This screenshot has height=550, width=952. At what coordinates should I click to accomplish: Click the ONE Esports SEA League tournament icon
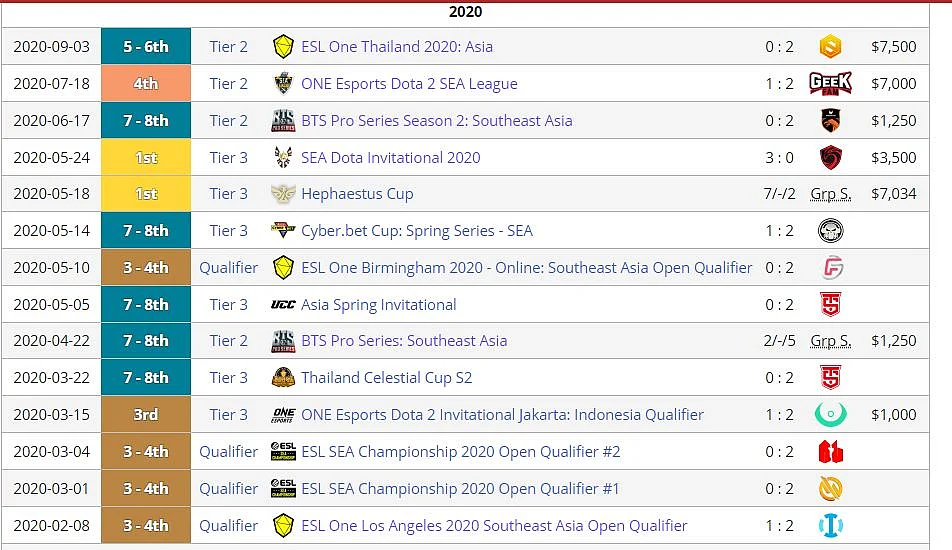(283, 83)
